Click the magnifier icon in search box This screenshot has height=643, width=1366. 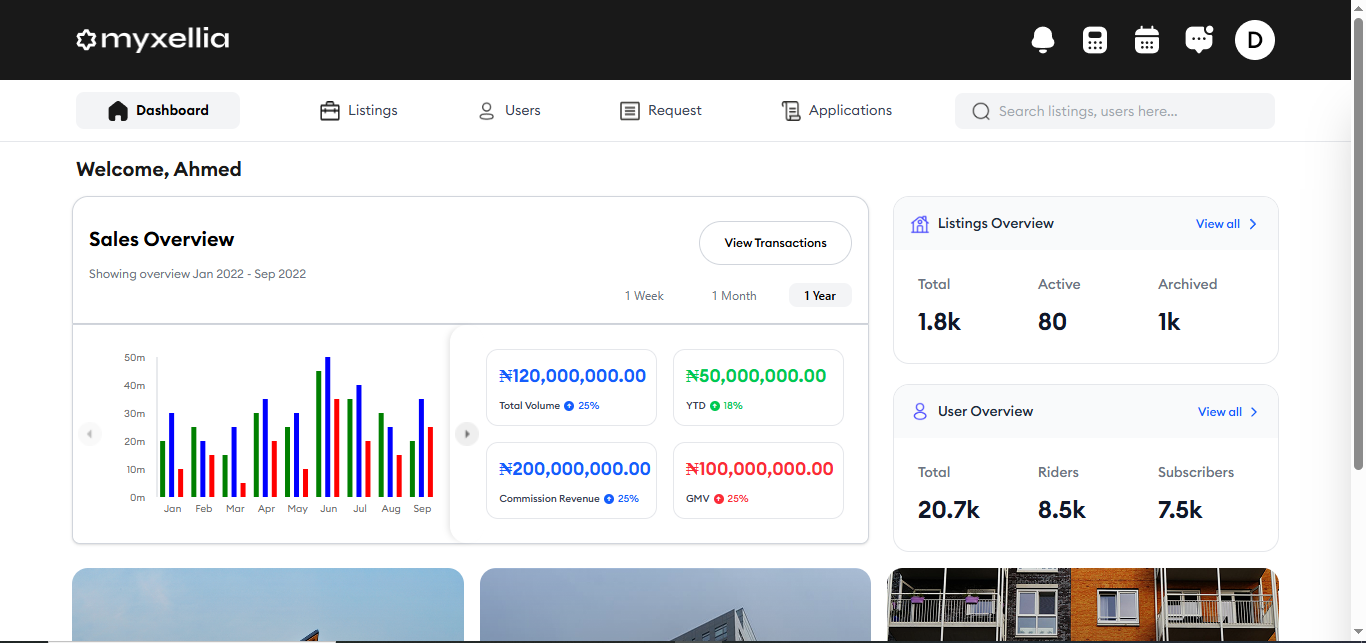(981, 111)
